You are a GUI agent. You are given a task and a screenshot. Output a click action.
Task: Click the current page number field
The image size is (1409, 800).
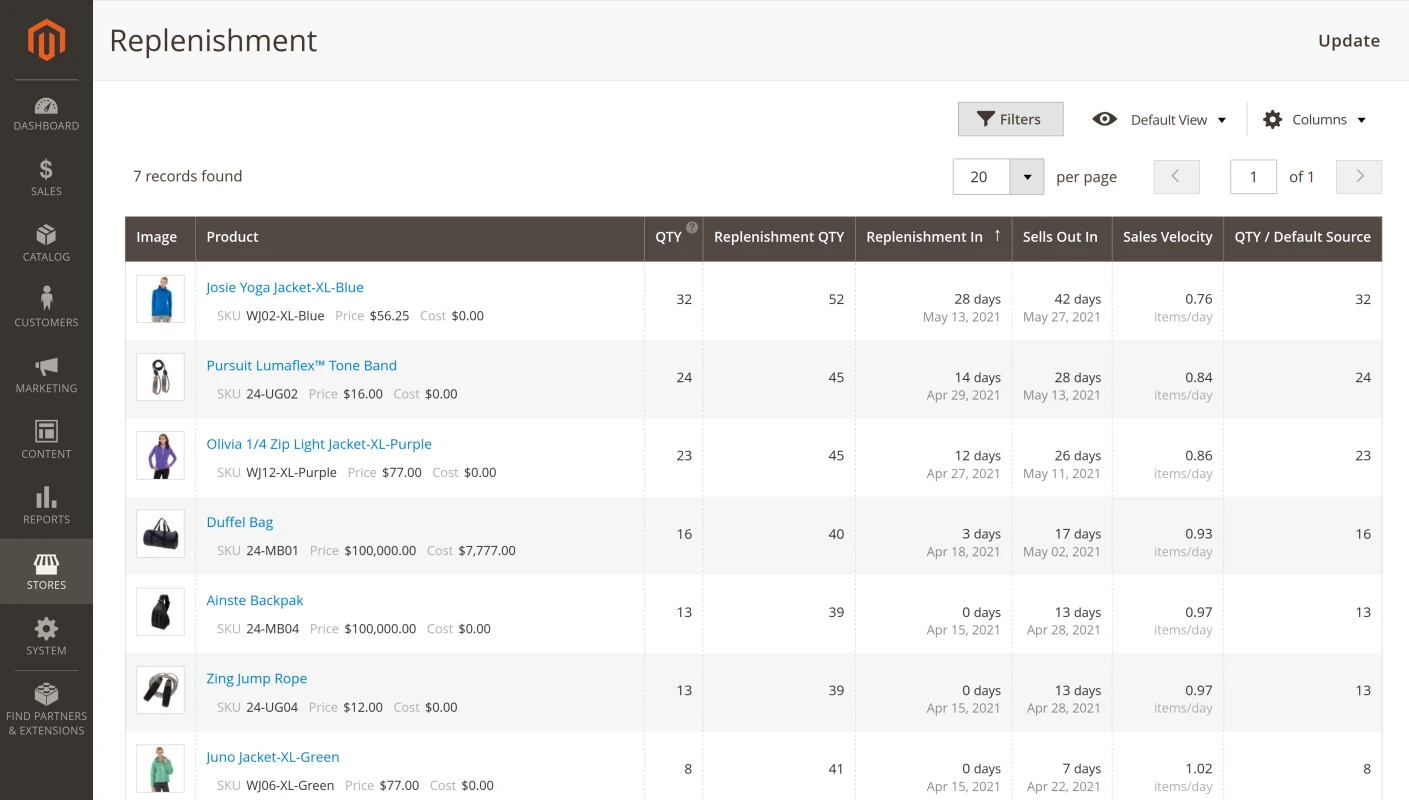tap(1253, 177)
